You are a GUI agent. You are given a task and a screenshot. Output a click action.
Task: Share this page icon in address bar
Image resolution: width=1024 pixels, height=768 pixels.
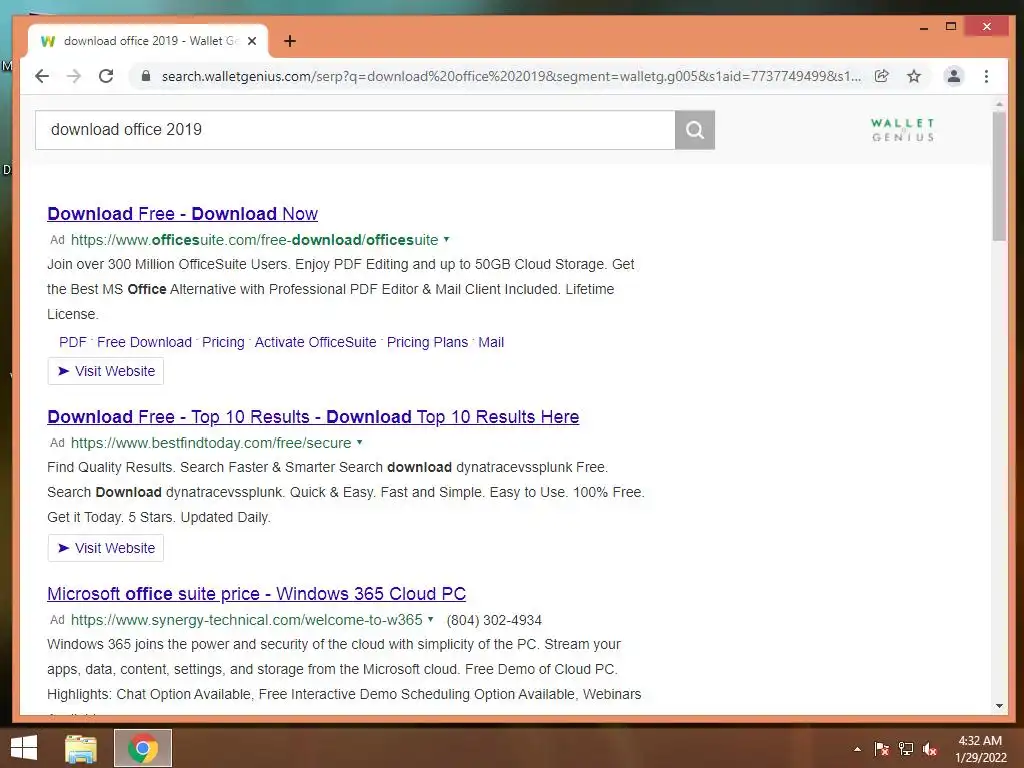coord(882,76)
